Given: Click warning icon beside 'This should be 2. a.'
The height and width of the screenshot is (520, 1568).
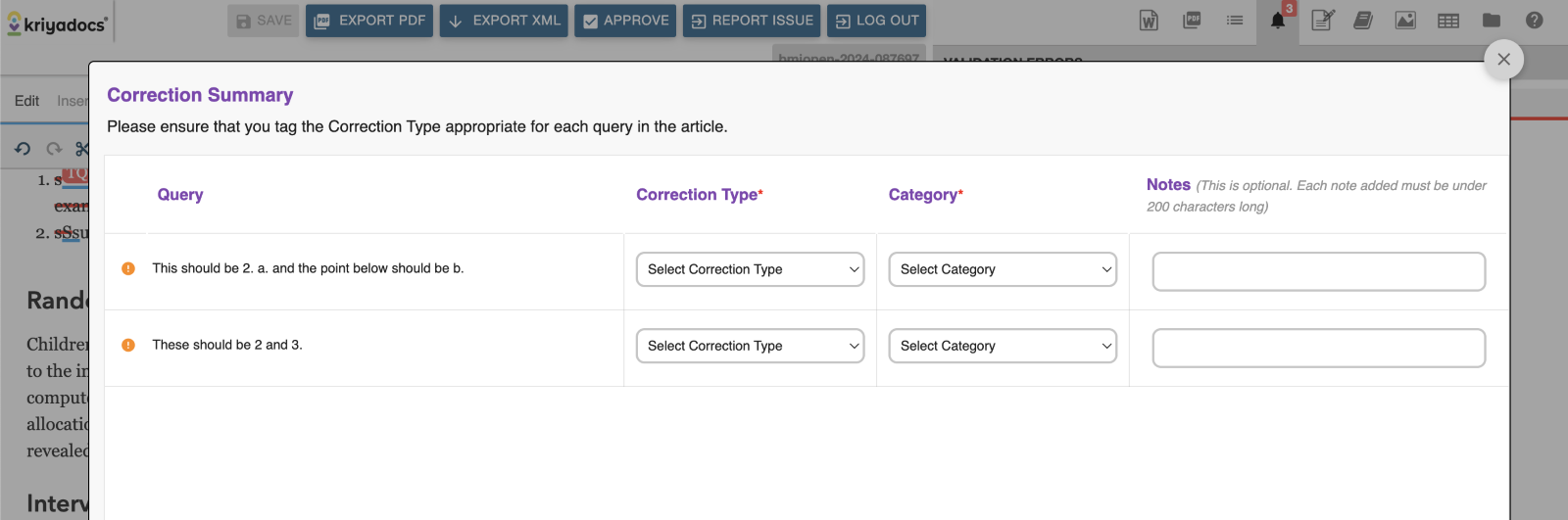Looking at the screenshot, I should pos(128,268).
